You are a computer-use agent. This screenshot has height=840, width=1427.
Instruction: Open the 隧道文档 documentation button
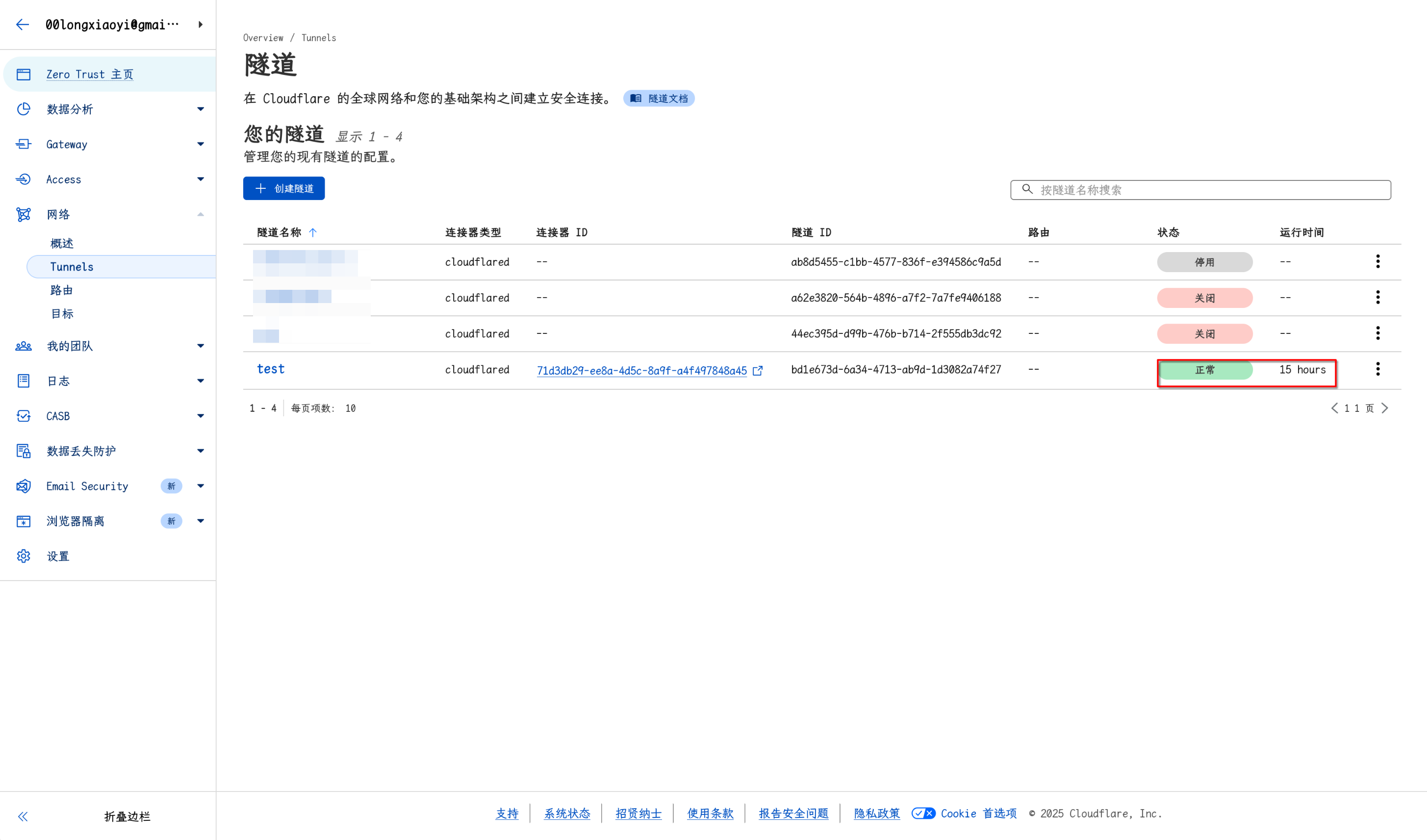click(x=659, y=99)
